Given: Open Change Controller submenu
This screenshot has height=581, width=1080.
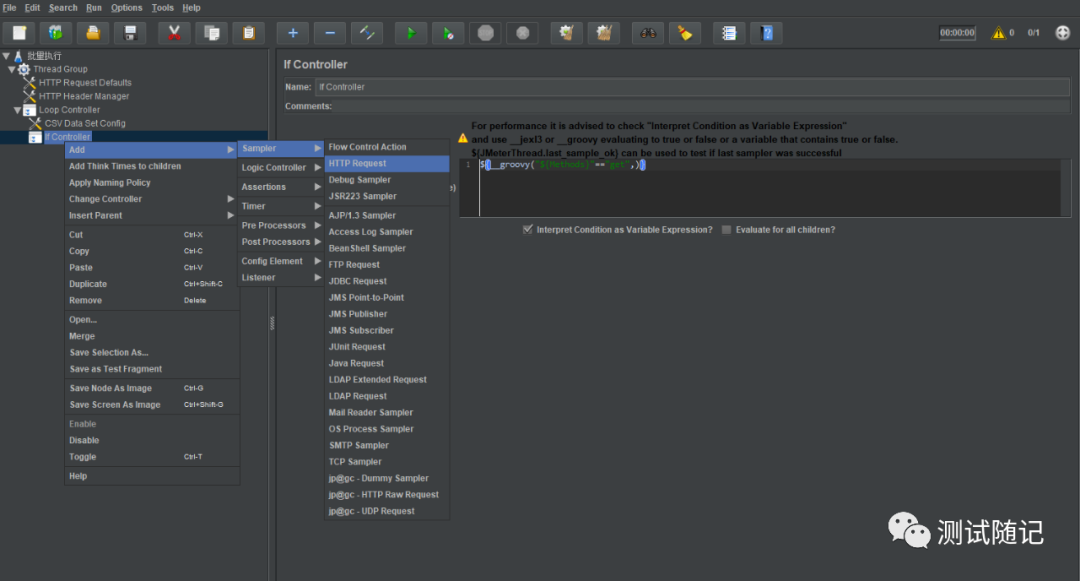Looking at the screenshot, I should click(x=151, y=199).
